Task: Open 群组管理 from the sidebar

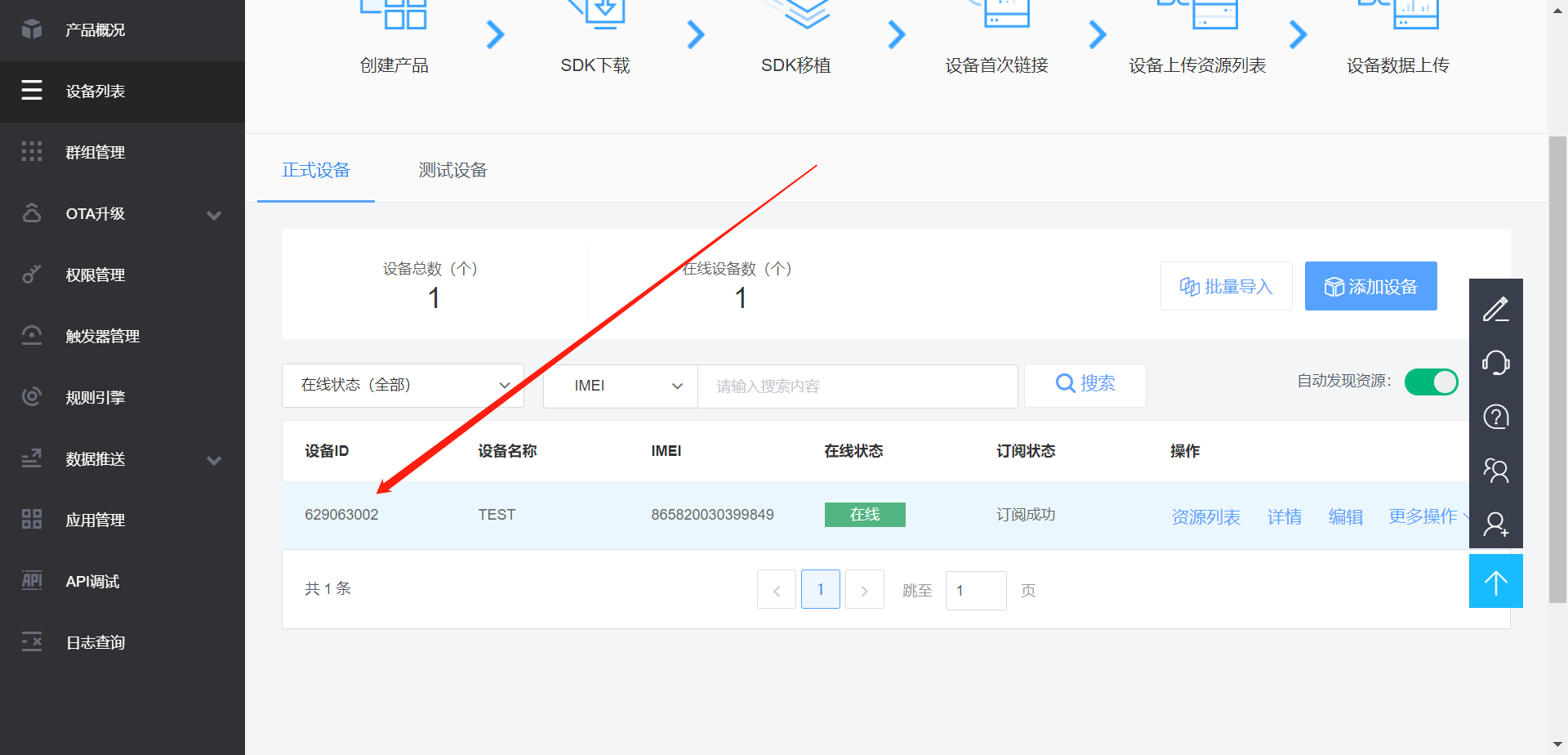Action: coord(95,152)
